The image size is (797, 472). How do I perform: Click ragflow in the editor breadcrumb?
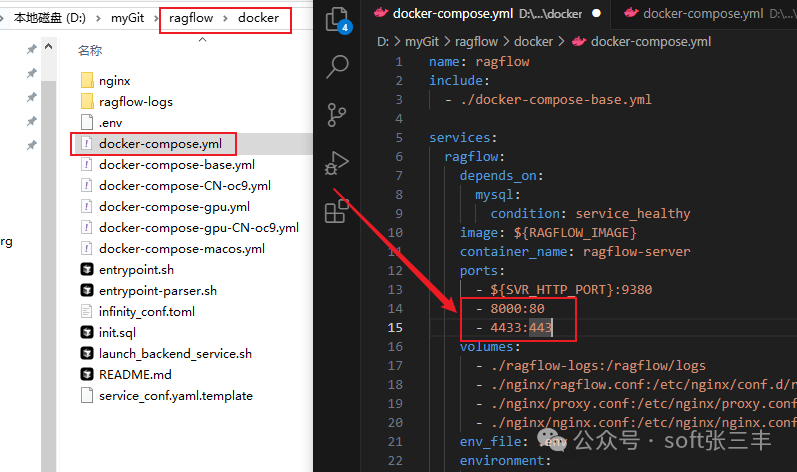click(476, 42)
